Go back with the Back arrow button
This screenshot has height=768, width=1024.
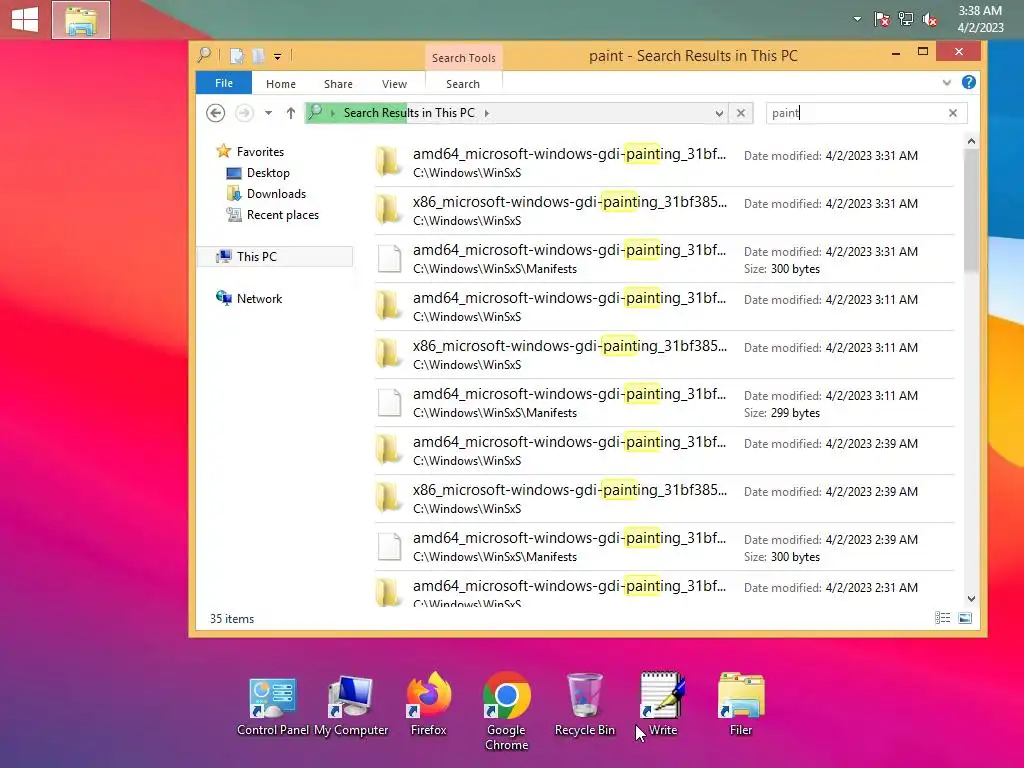point(216,113)
